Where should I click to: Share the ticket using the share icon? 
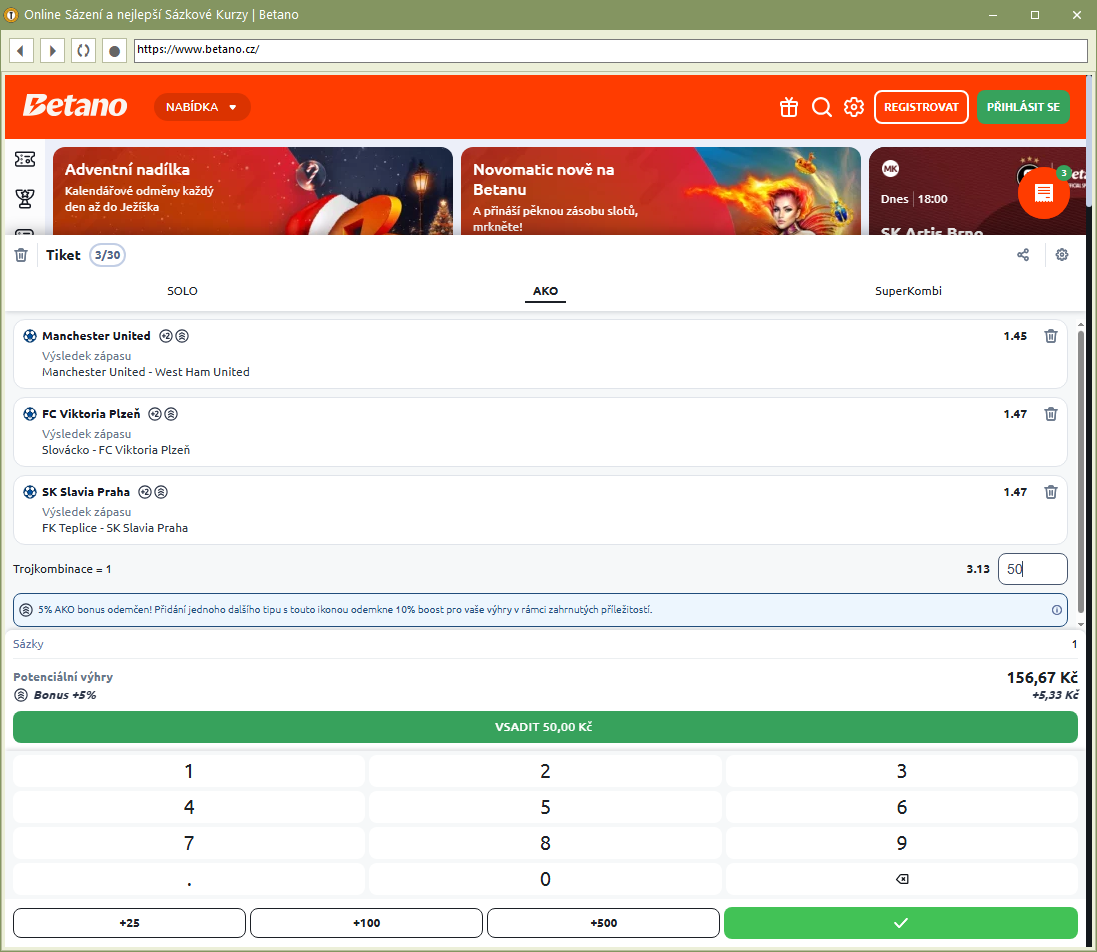pos(1023,255)
